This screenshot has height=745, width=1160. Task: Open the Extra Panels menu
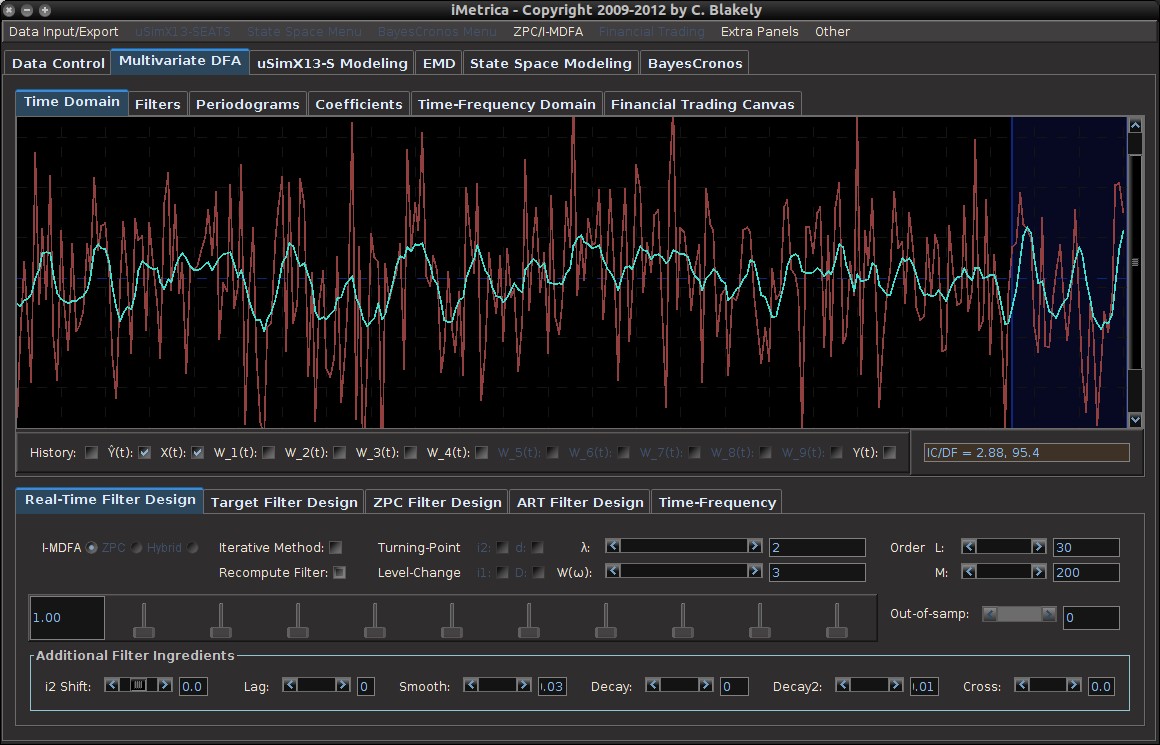[759, 31]
